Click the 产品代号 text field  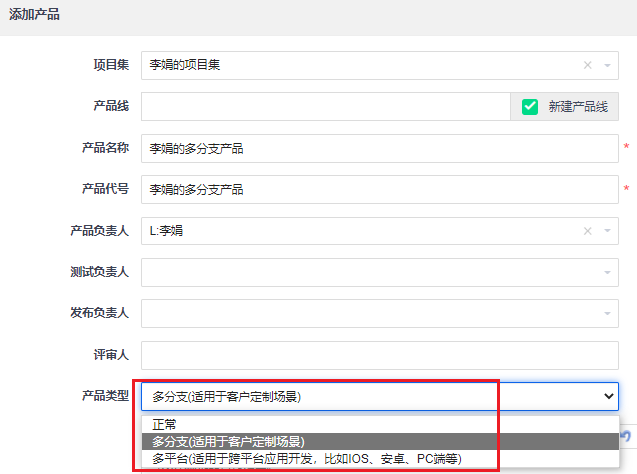380,190
